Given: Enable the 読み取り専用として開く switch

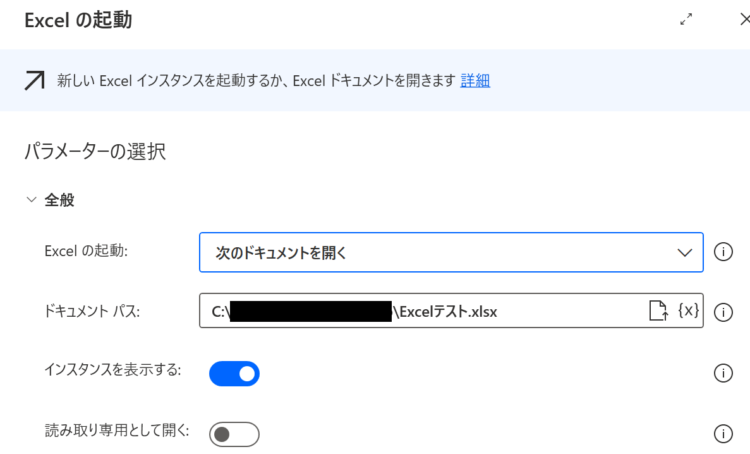Looking at the screenshot, I should pyautogui.click(x=234, y=434).
